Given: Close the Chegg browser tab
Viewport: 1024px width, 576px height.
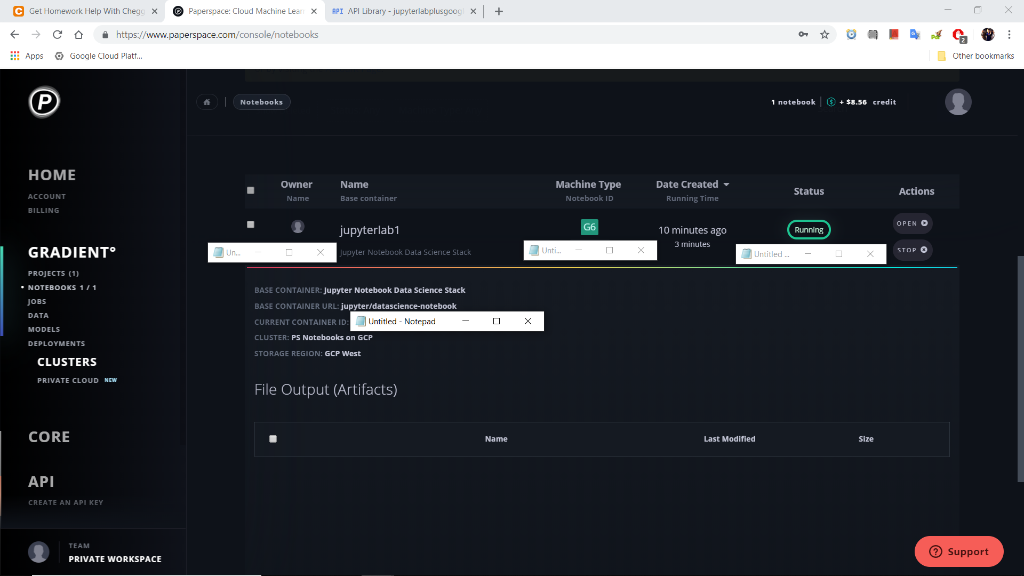Looking at the screenshot, I should [x=155, y=11].
